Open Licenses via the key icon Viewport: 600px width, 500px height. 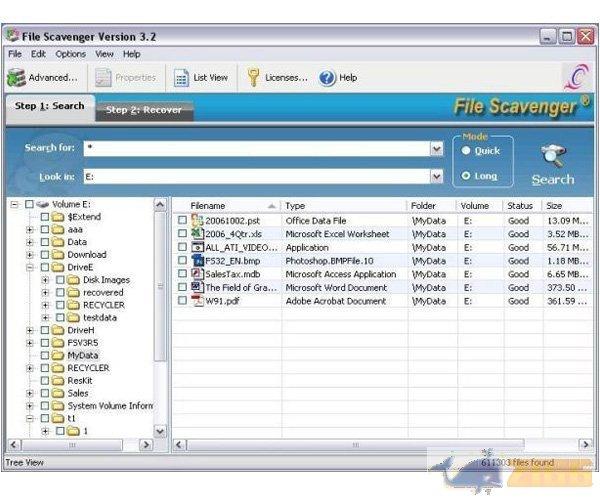click(254, 77)
